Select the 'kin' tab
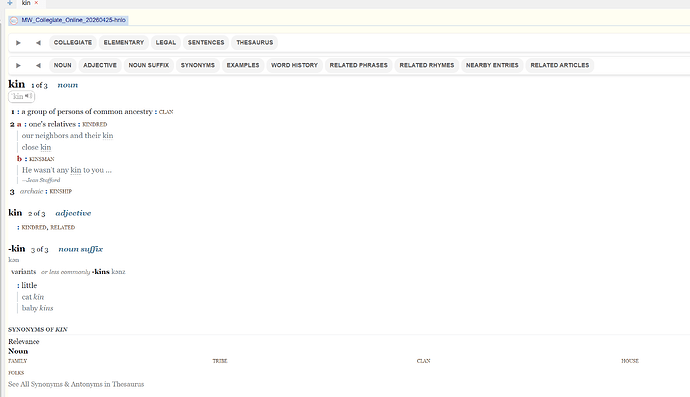The height and width of the screenshot is (397, 690). (26, 3)
